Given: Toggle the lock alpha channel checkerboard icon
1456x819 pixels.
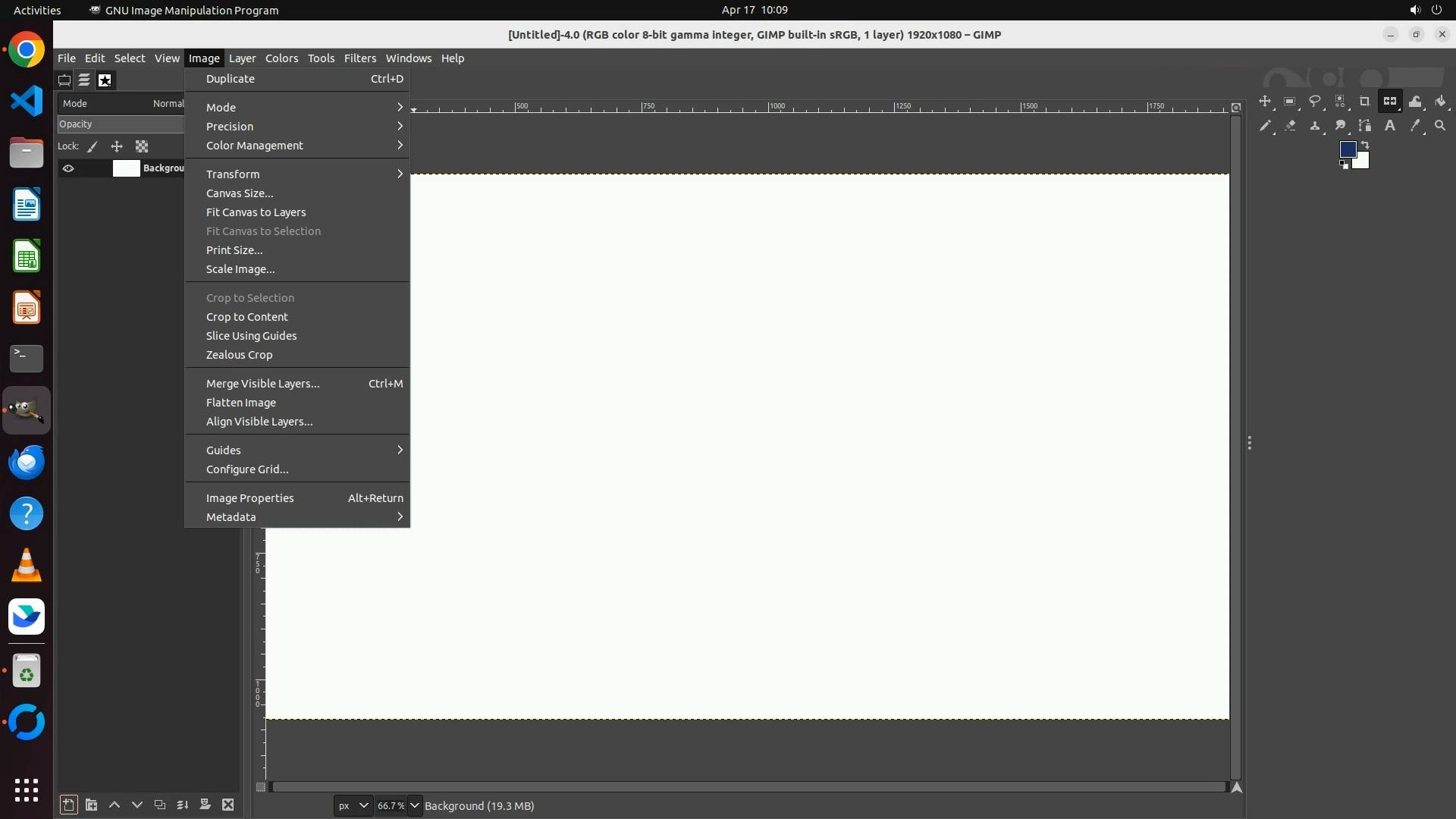Looking at the screenshot, I should click(x=142, y=146).
